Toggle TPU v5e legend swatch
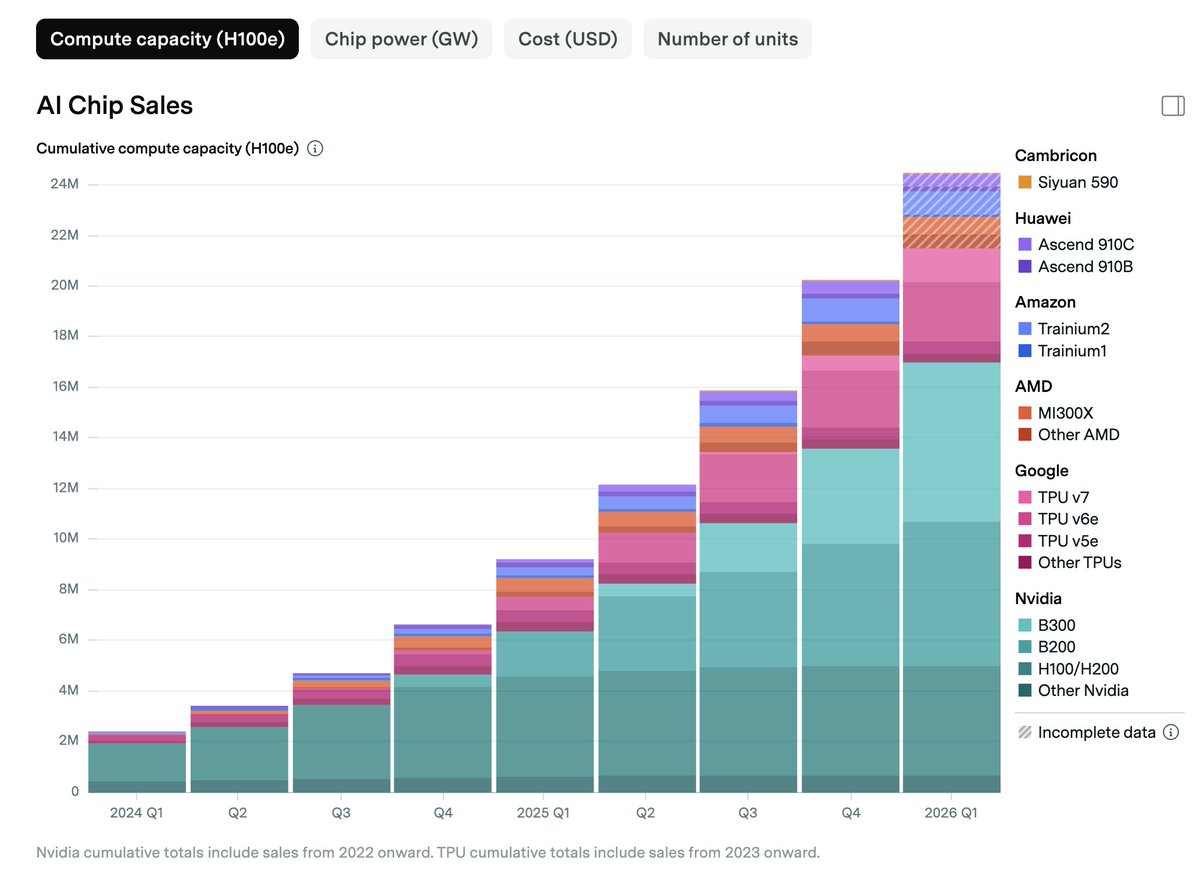This screenshot has width=1200, height=871. (1024, 540)
